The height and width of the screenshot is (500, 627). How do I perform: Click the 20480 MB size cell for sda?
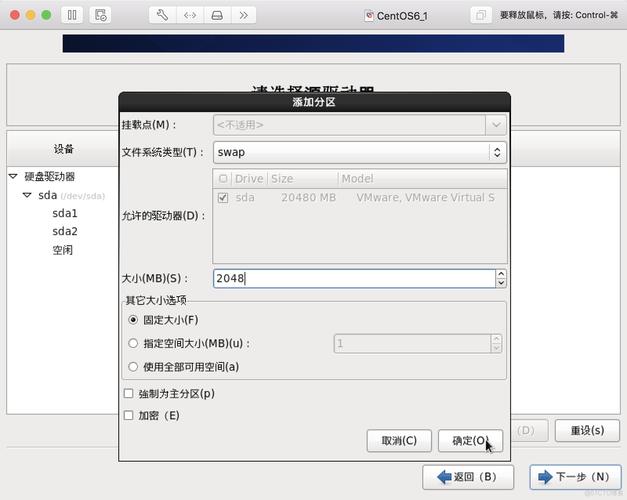308,198
